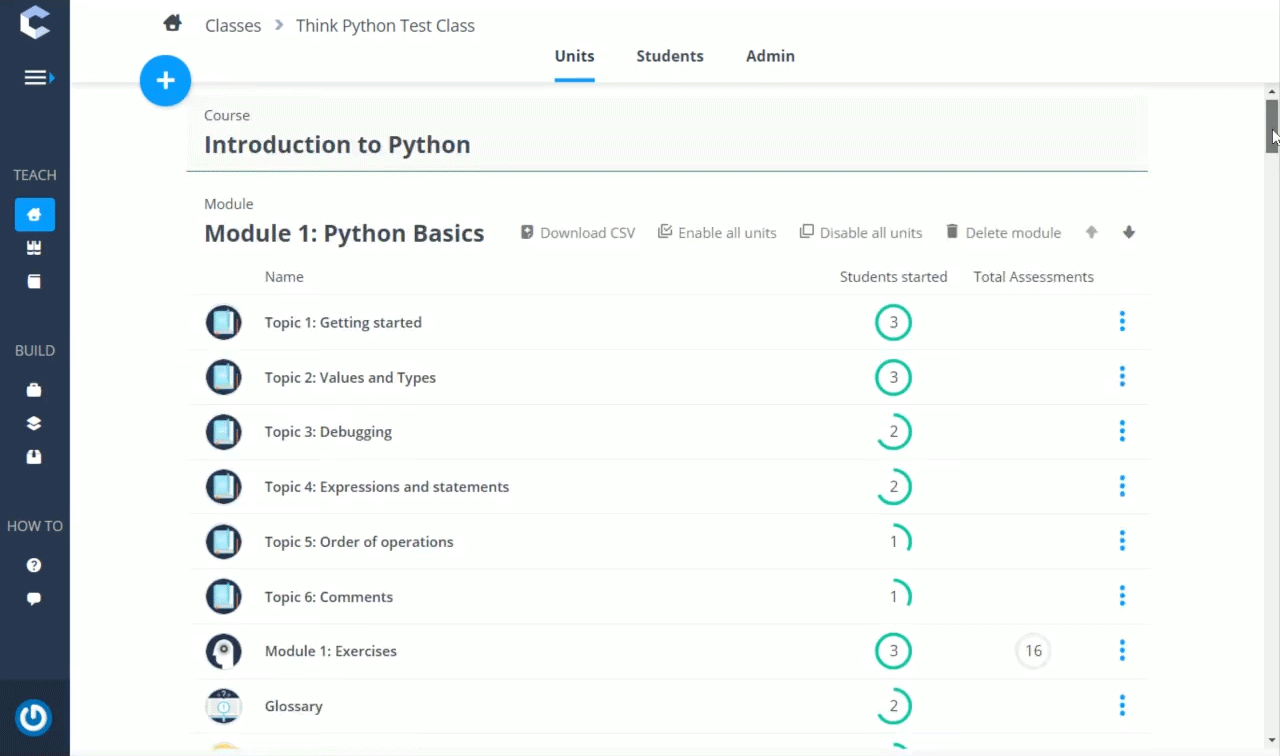This screenshot has width=1280, height=756.
Task: Click Delete module button
Action: click(1003, 232)
